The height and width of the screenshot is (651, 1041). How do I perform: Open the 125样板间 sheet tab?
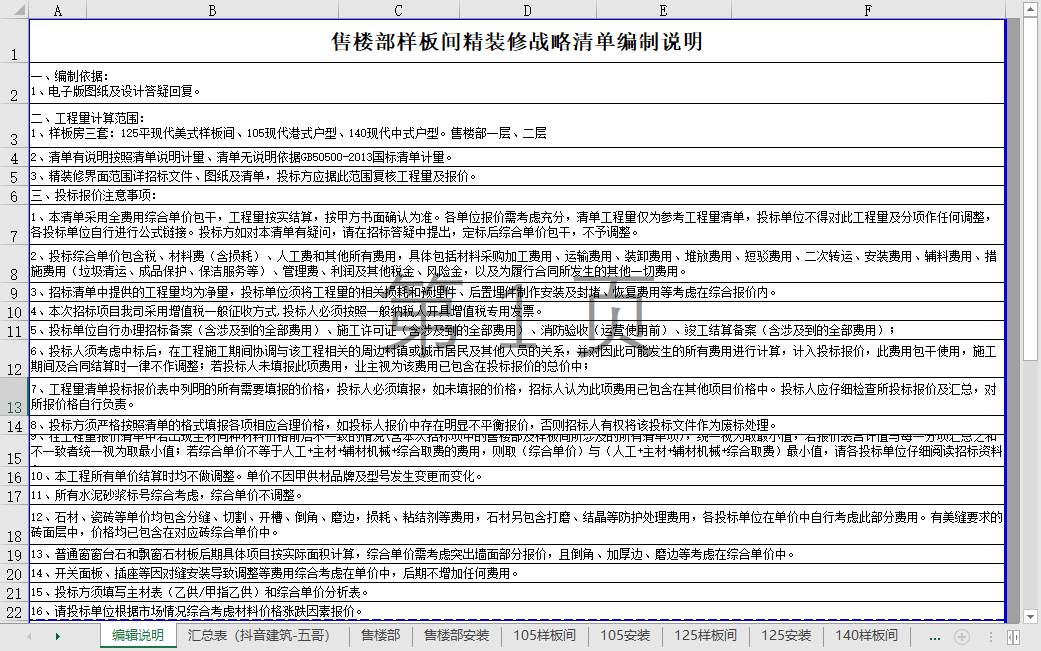tap(706, 636)
